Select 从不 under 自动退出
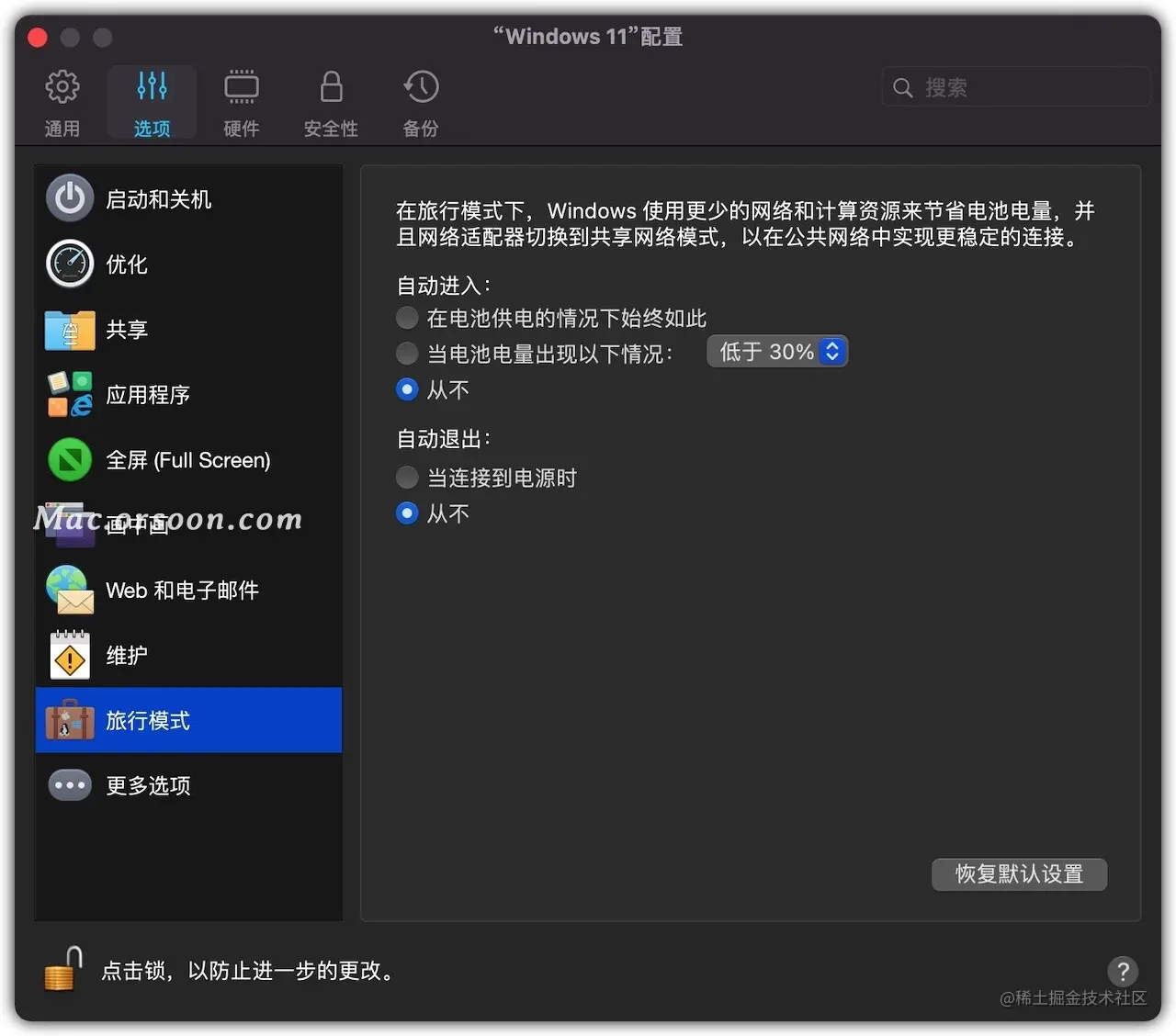1176x1036 pixels. tap(407, 513)
